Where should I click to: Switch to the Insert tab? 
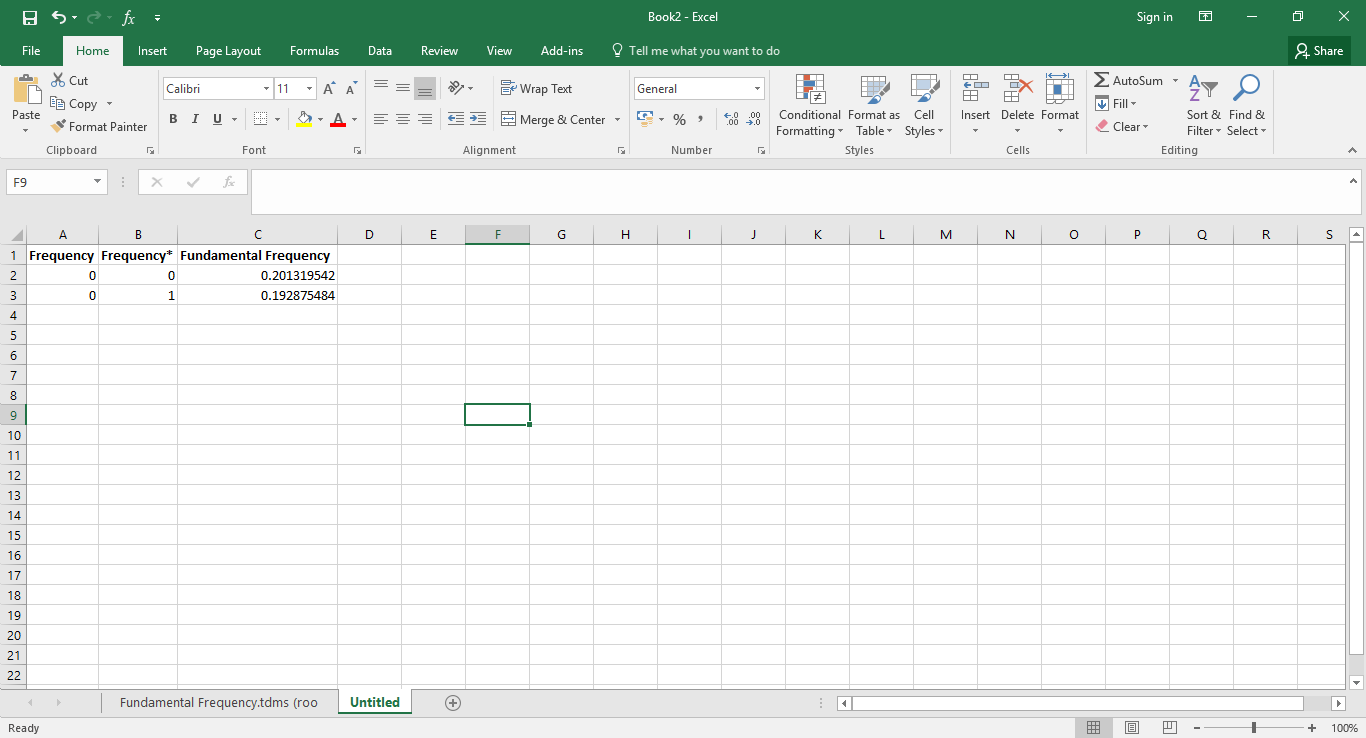point(152,51)
